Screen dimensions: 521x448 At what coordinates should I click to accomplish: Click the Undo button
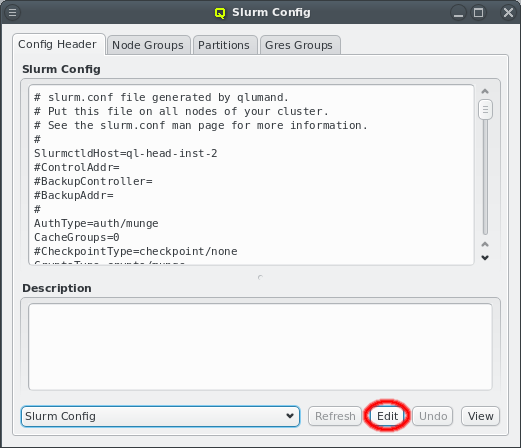pyautogui.click(x=433, y=416)
